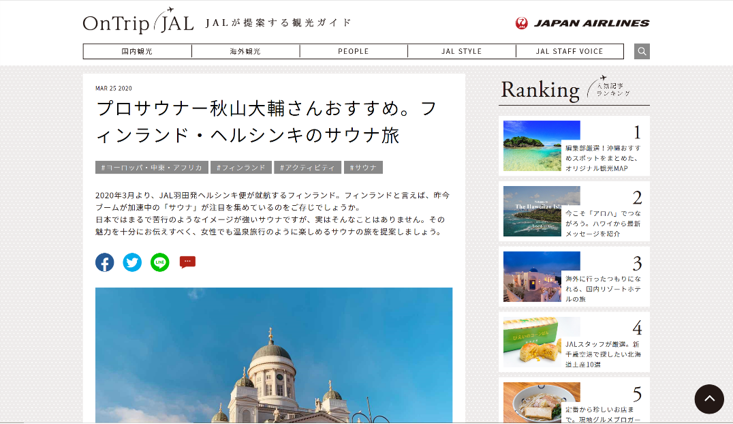
Task: Click the #ヨーロッパ・中東・アフリカ tag
Action: [x=151, y=167]
